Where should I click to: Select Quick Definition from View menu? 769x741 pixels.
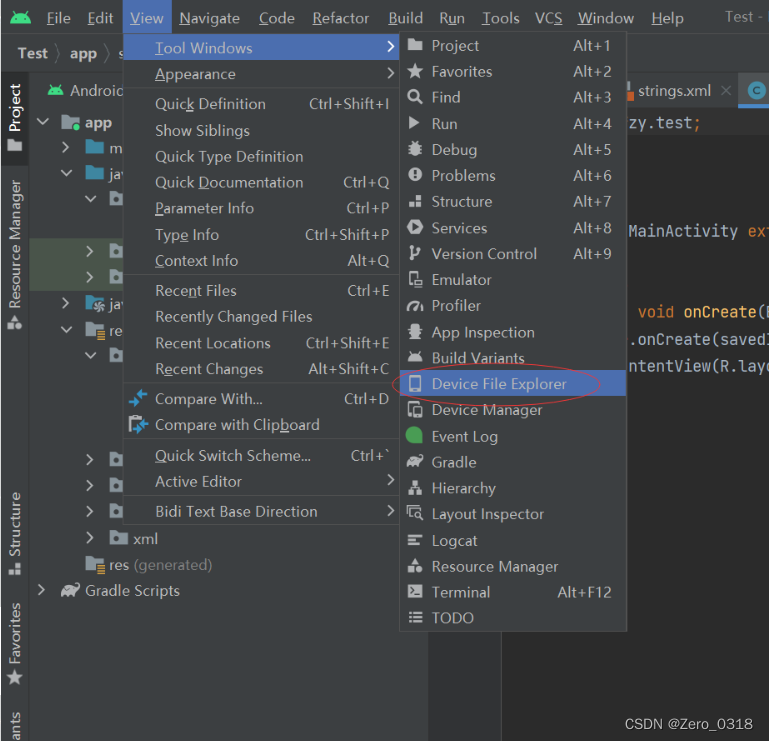click(261, 104)
